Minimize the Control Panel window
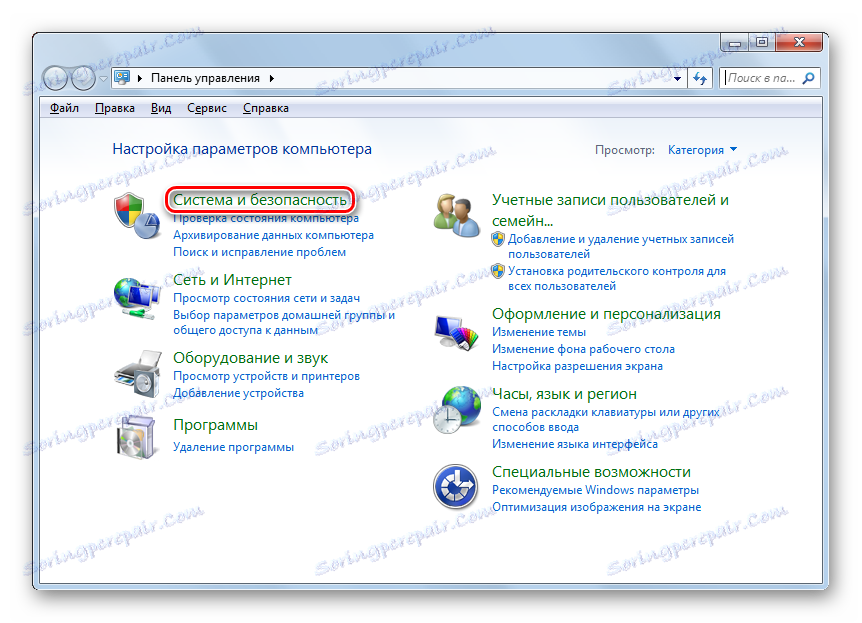 coord(735,42)
